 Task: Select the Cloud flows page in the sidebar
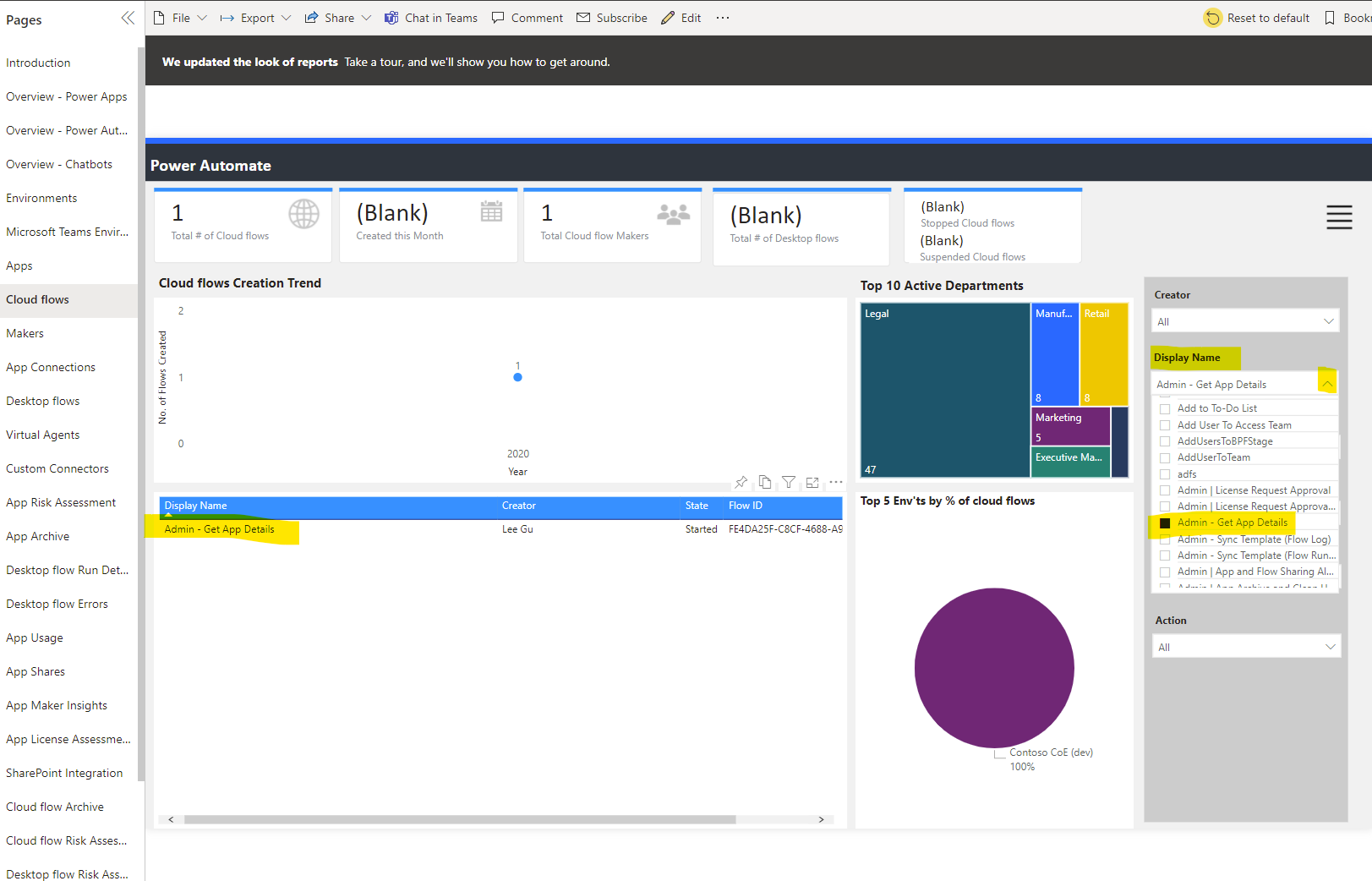coord(37,299)
